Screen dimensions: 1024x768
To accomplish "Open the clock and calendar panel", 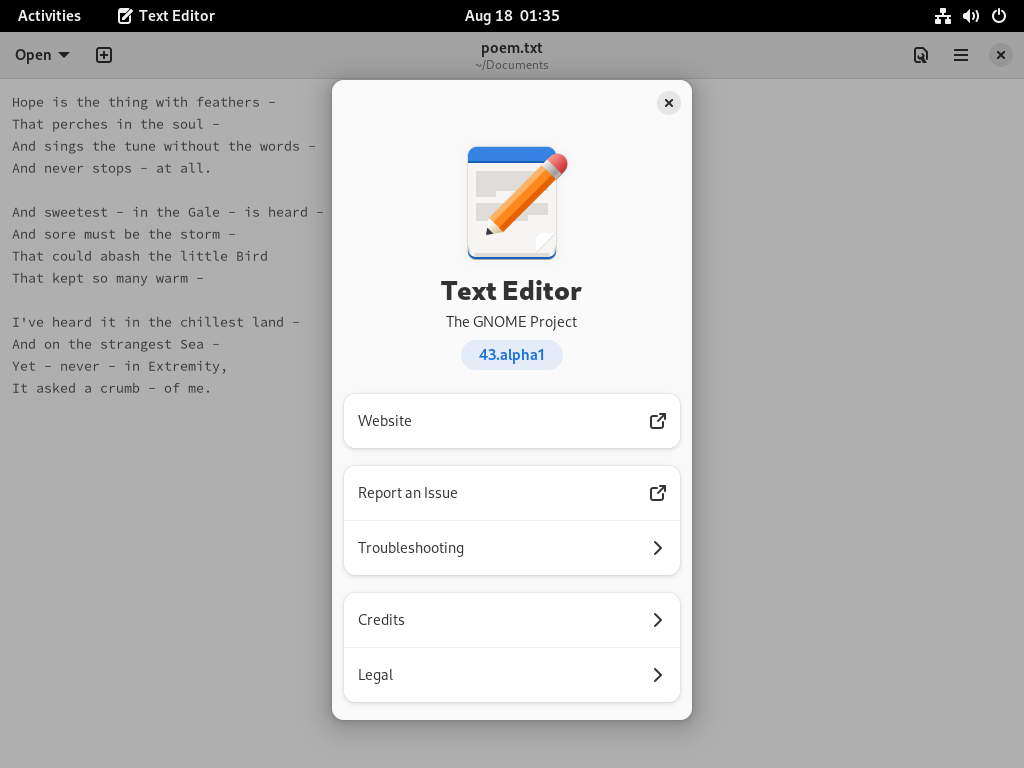I will click(512, 16).
